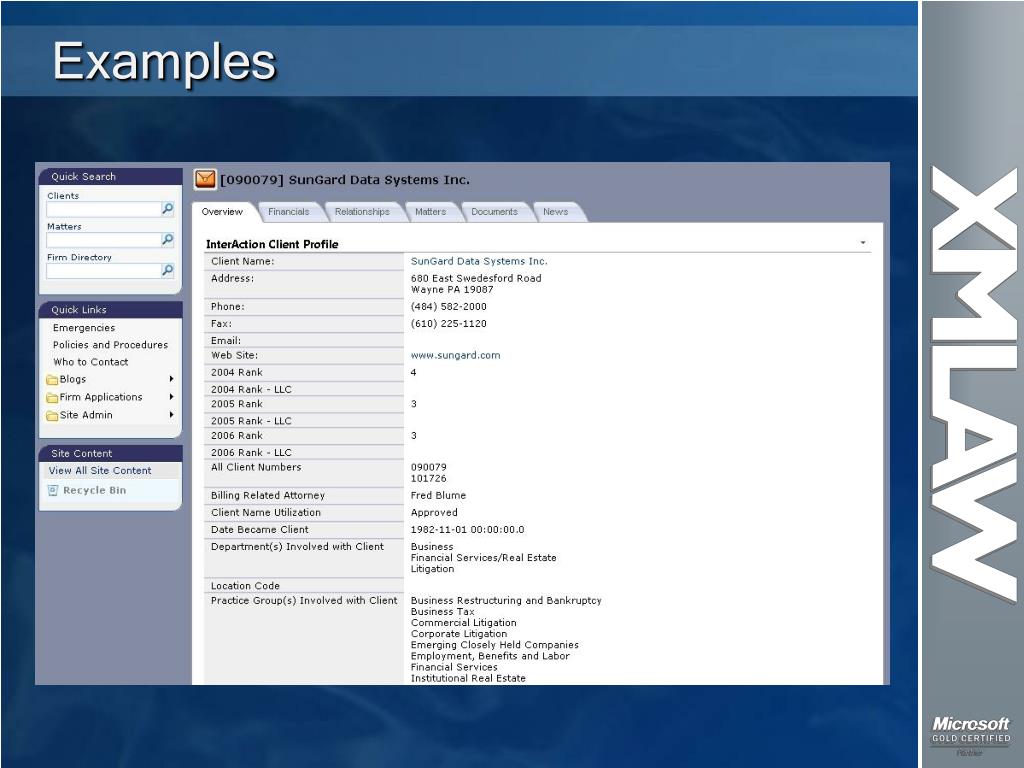Click the Firm Directory search magnifier icon
1024x768 pixels.
168,270
